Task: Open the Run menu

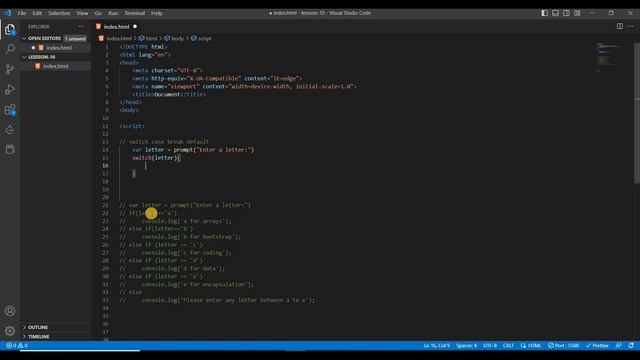Action: pos(113,13)
